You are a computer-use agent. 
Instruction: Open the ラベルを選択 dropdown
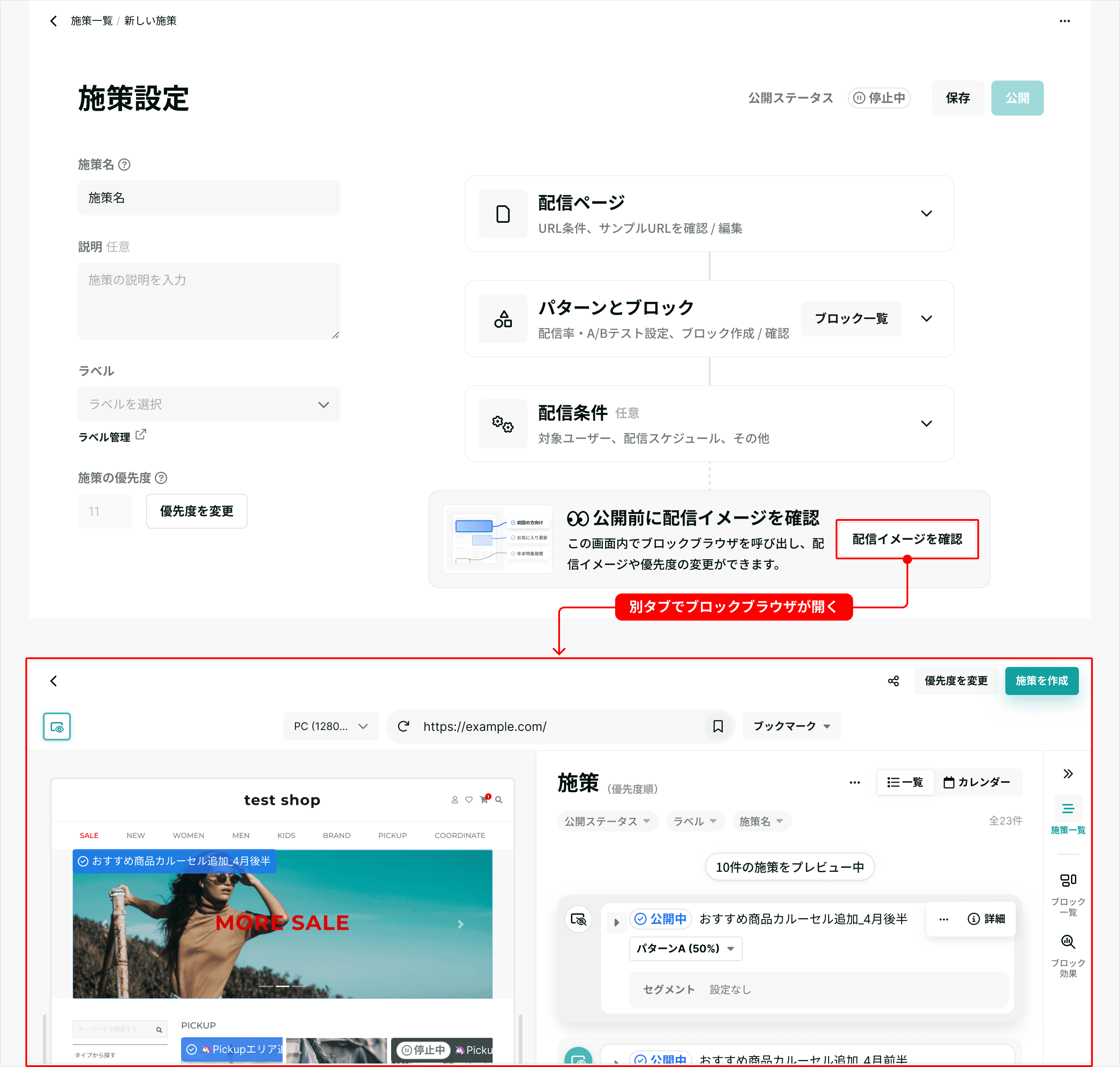click(209, 404)
